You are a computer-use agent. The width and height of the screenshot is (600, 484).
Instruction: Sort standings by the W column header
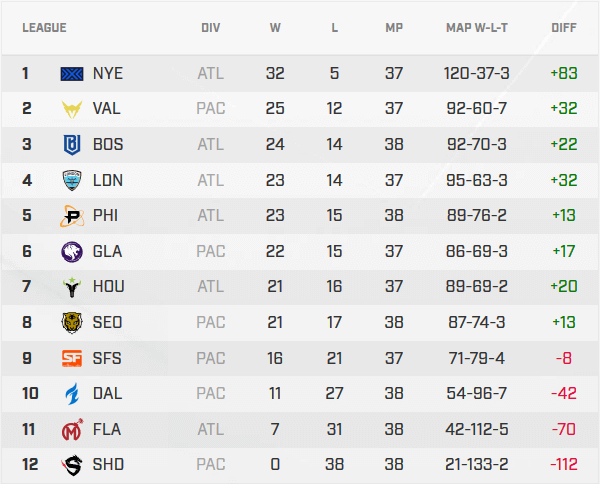[x=275, y=27]
